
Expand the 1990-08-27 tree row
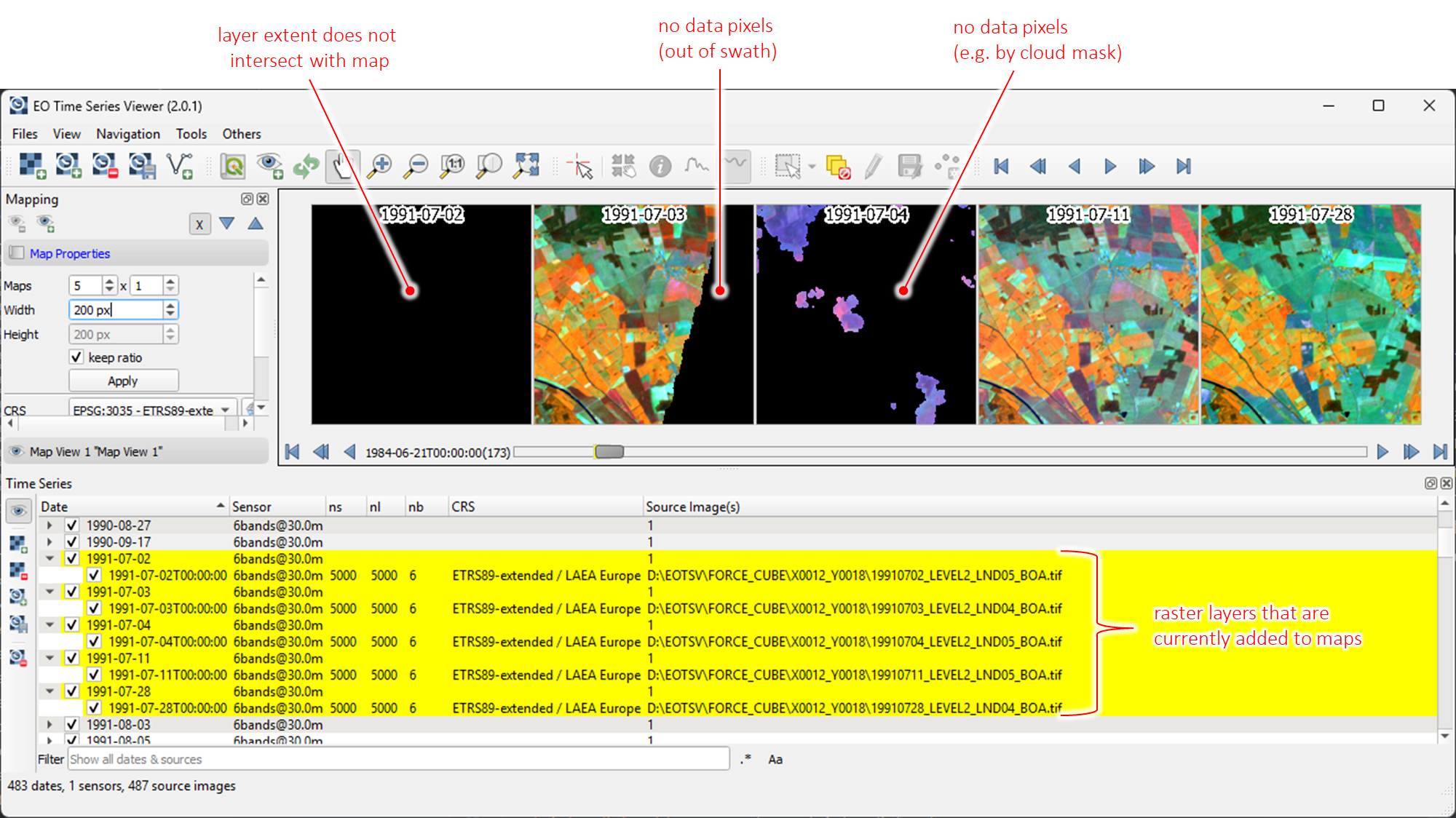[50, 525]
